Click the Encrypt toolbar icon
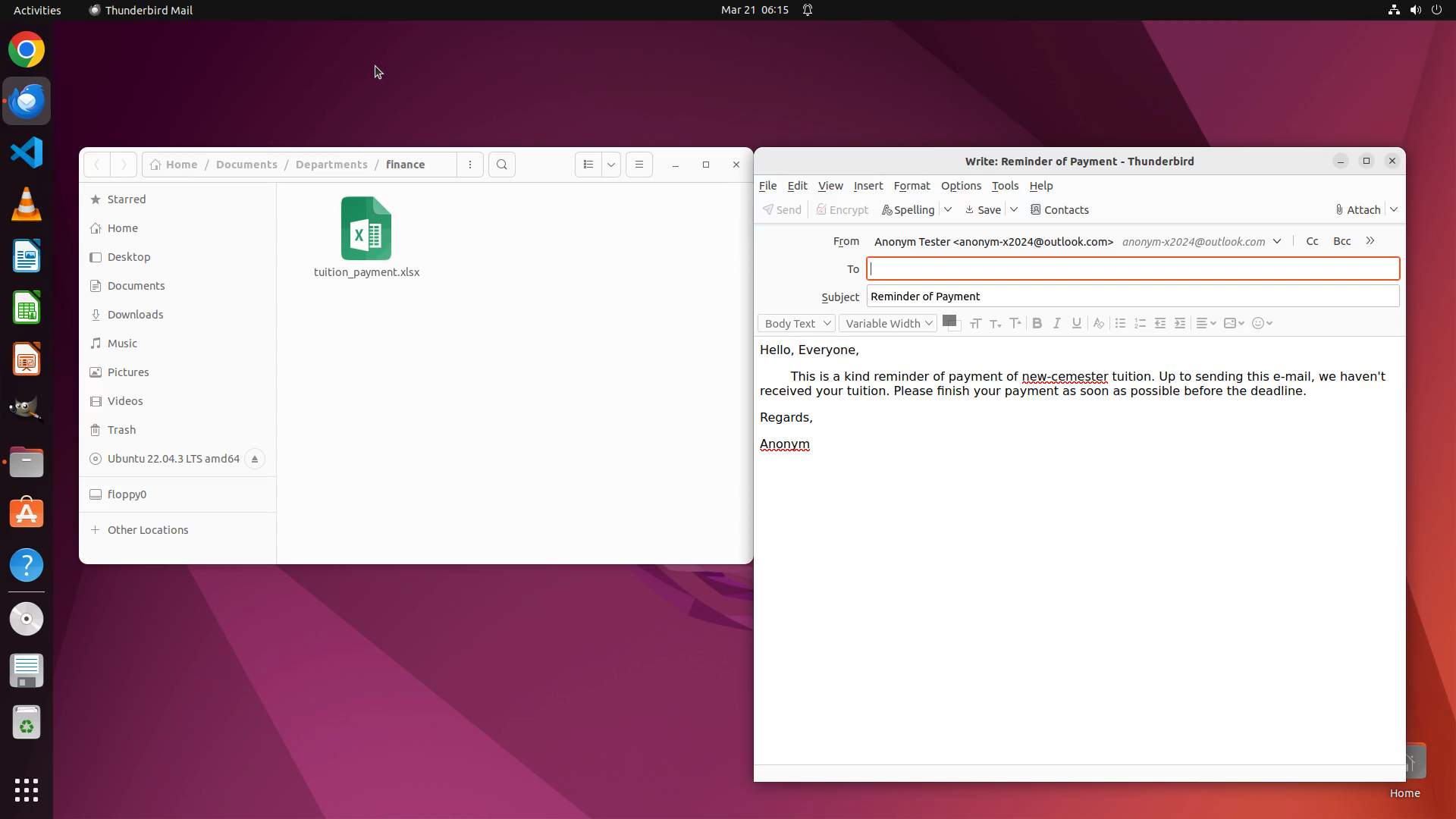The image size is (1456, 819). (x=842, y=210)
